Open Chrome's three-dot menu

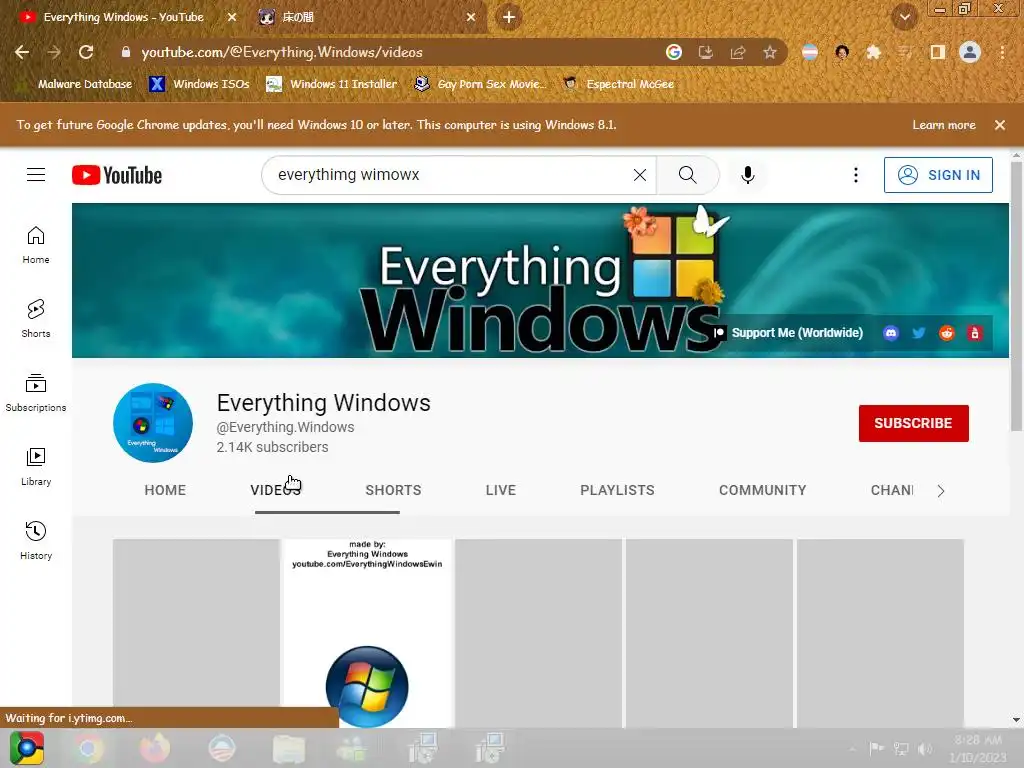pyautogui.click(x=1002, y=52)
